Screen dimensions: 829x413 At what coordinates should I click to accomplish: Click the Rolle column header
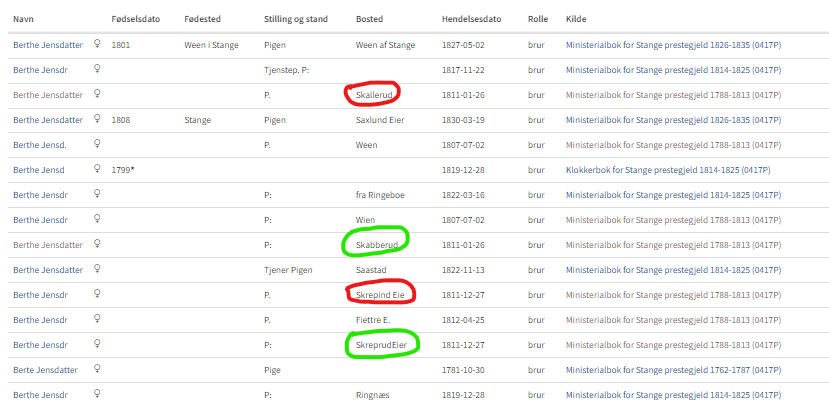pos(538,19)
